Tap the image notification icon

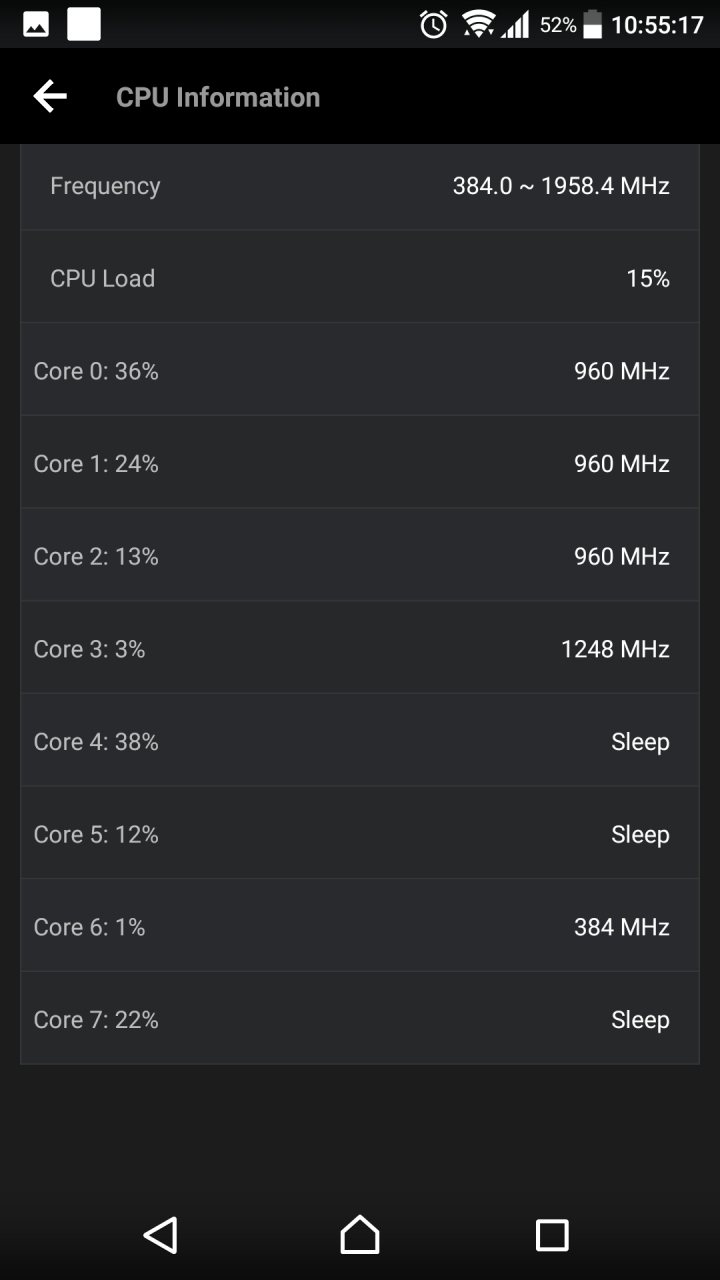click(36, 24)
